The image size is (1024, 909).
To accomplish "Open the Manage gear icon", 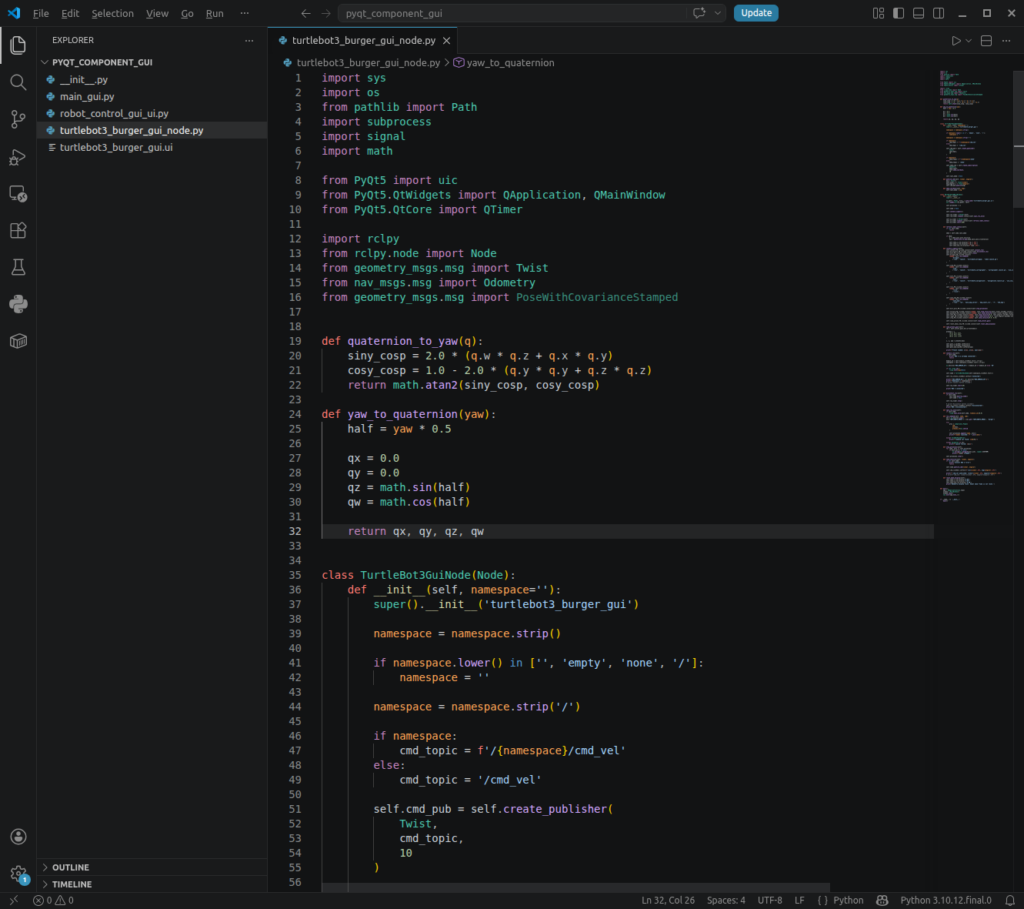I will (18, 874).
